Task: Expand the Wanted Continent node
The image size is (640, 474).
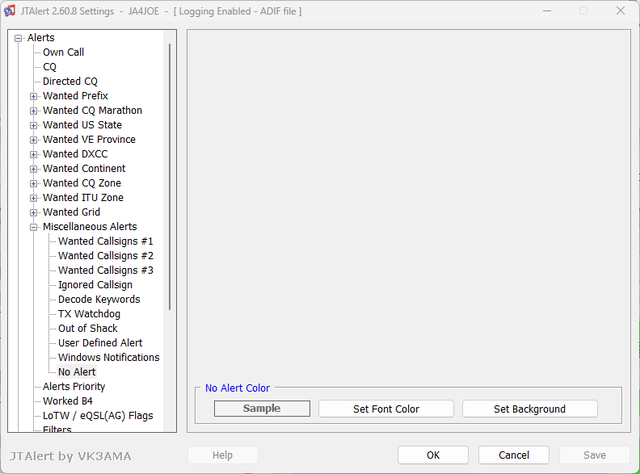Action: click(33, 169)
